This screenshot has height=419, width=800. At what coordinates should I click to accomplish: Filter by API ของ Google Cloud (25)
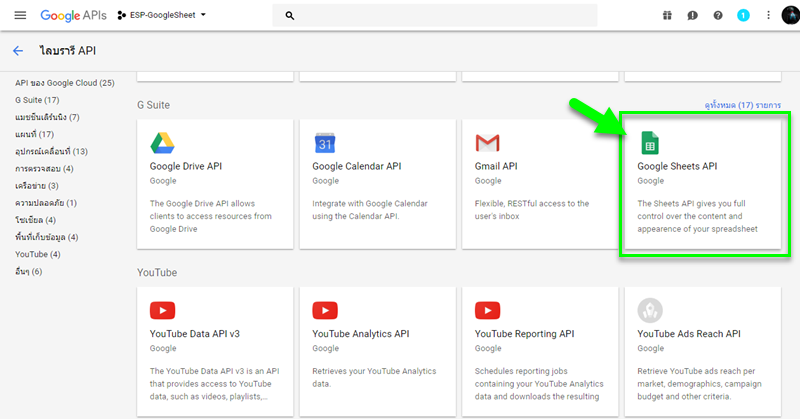(65, 83)
